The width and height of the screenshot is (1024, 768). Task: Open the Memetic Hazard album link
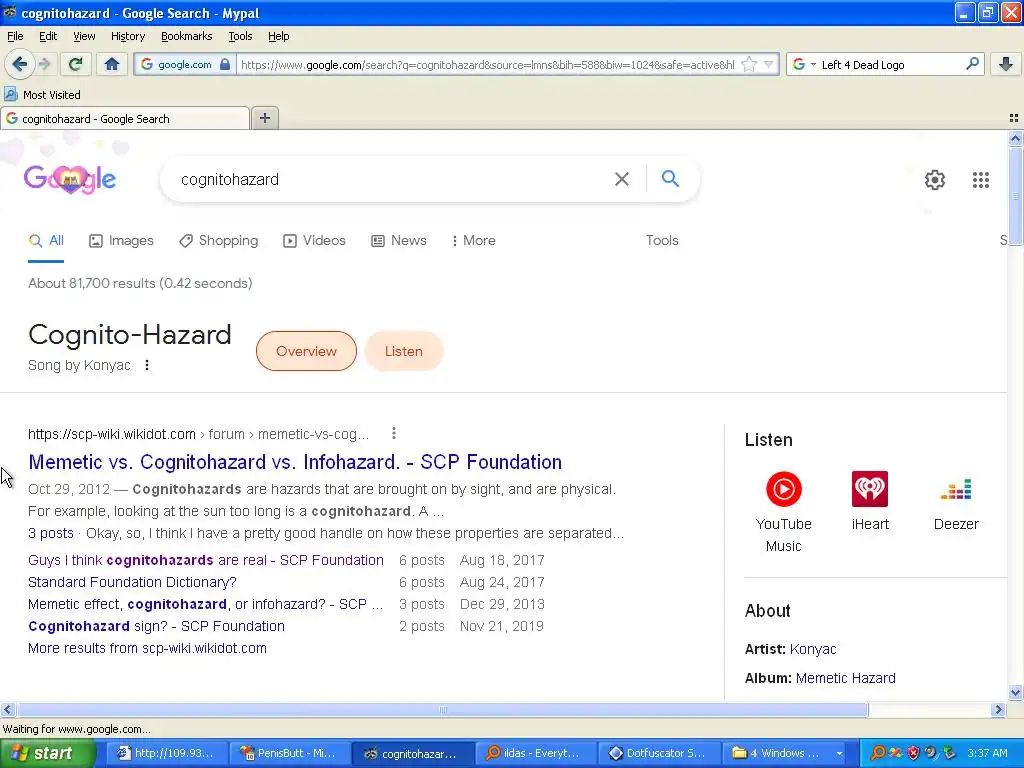click(x=846, y=678)
